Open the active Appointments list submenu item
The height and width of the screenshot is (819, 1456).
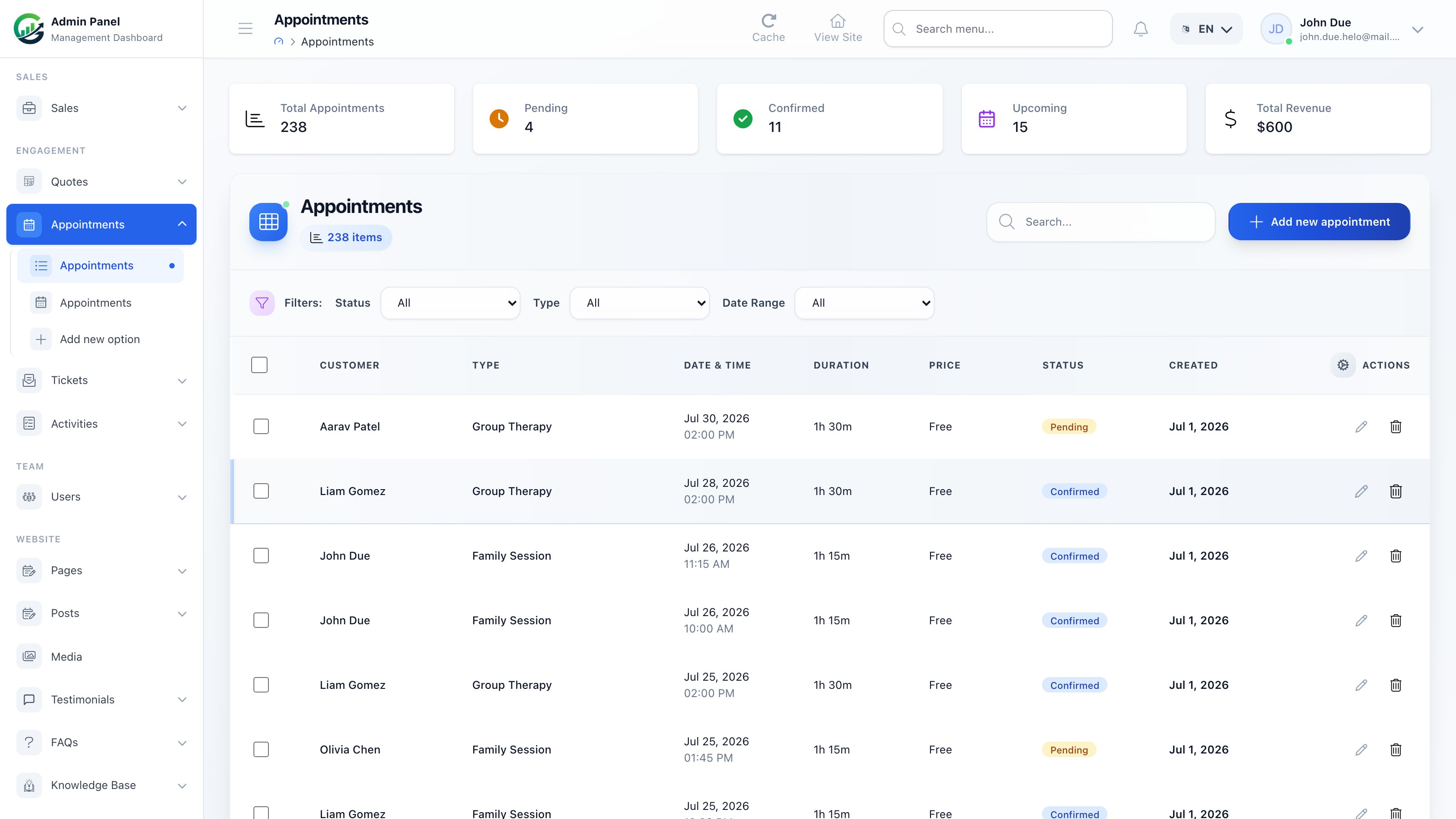click(101, 266)
